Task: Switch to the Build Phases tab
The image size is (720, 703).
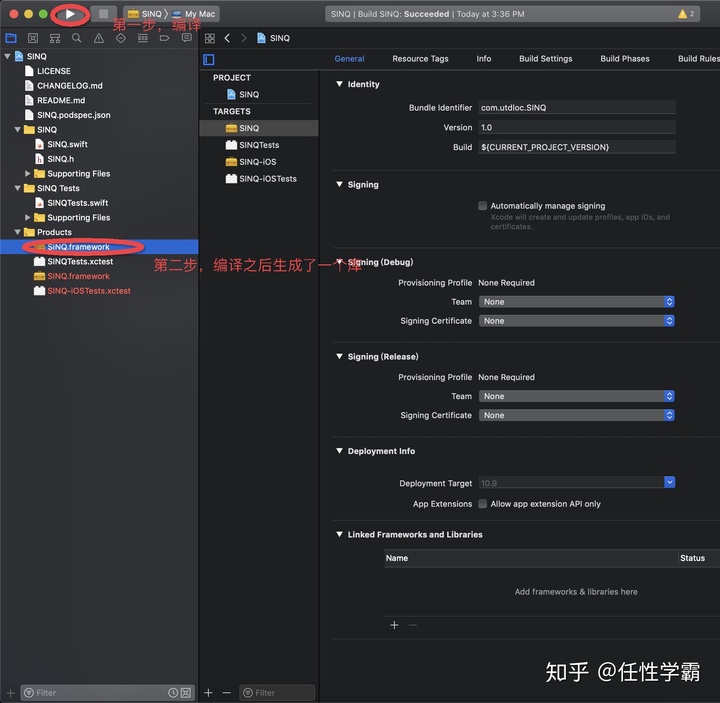Action: [624, 59]
